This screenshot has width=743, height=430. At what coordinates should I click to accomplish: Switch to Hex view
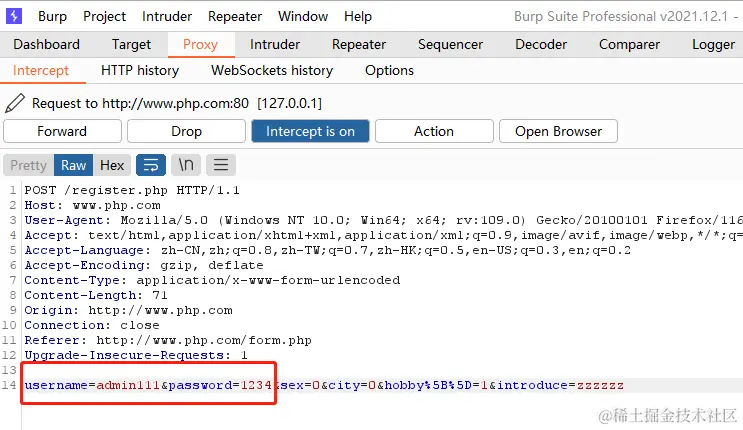coord(112,165)
